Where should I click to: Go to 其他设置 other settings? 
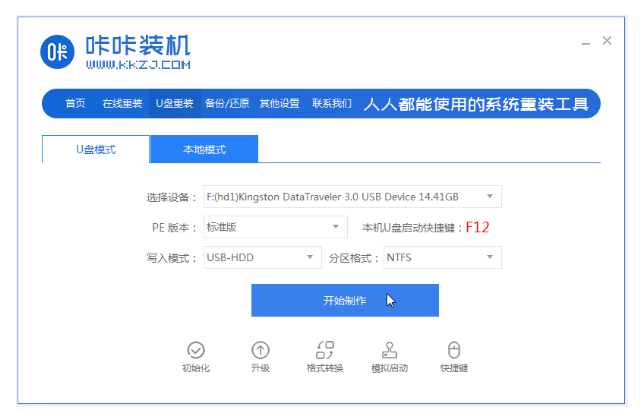tap(280, 103)
